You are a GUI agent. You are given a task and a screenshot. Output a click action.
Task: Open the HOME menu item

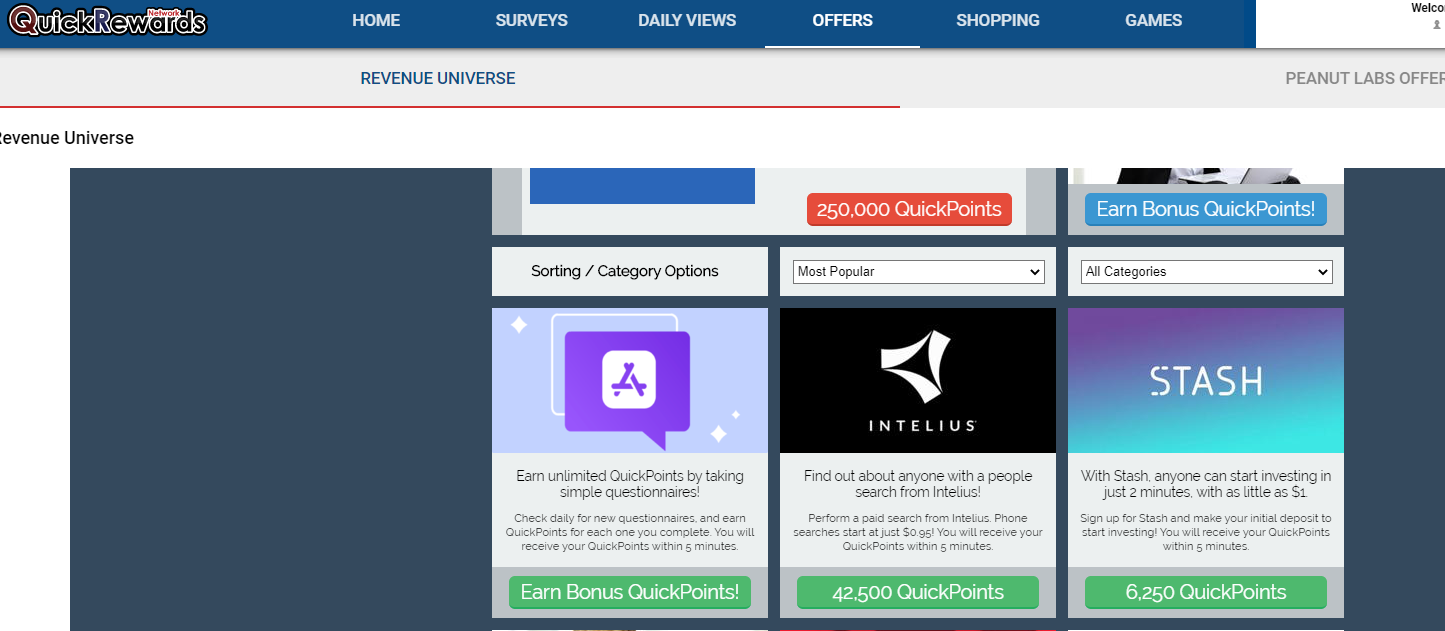(376, 20)
